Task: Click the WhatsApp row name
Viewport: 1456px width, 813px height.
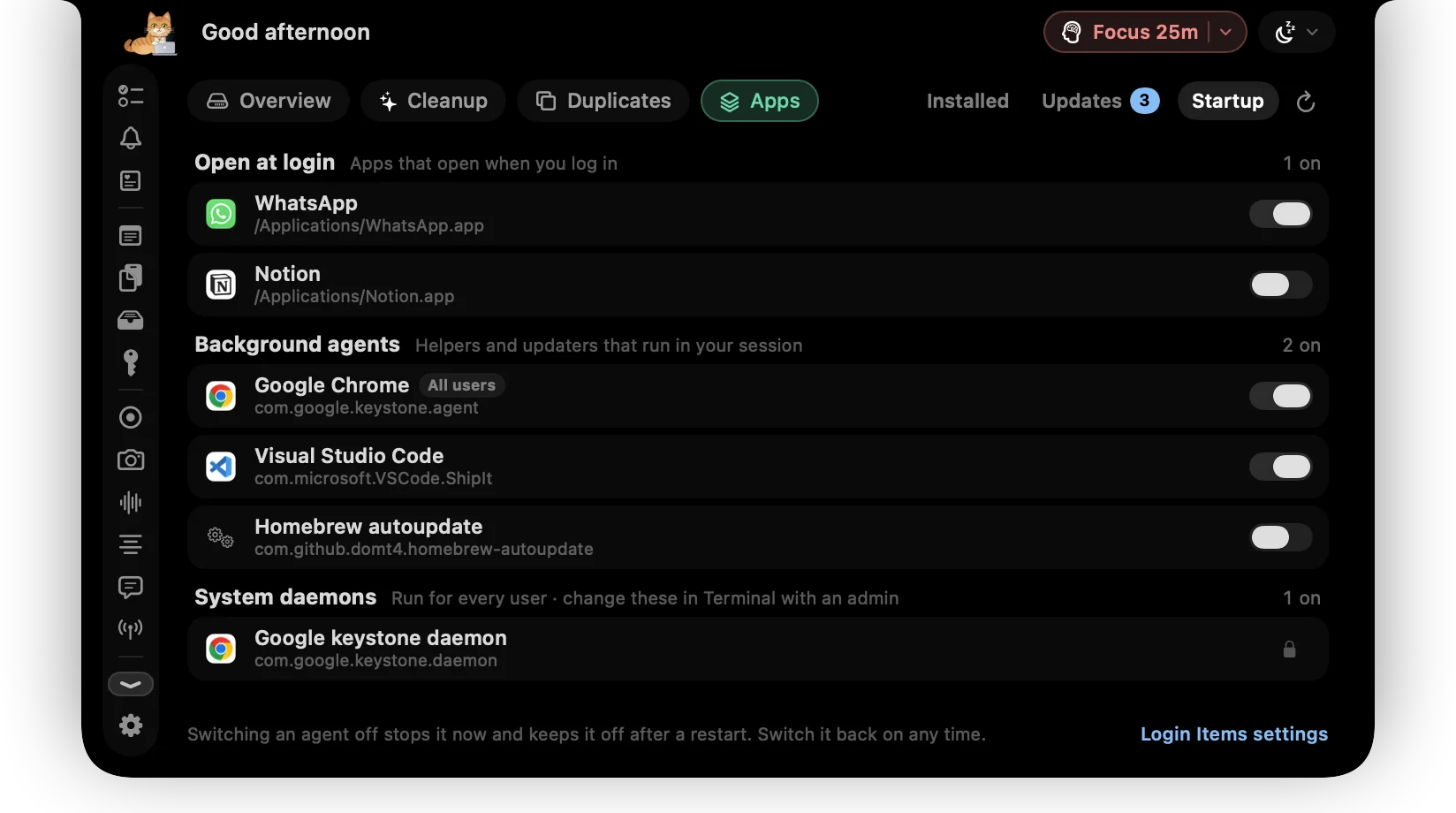Action: click(307, 203)
